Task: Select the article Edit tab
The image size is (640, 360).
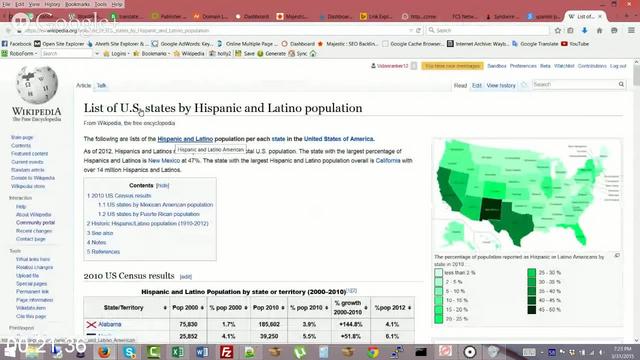Action: [x=477, y=85]
